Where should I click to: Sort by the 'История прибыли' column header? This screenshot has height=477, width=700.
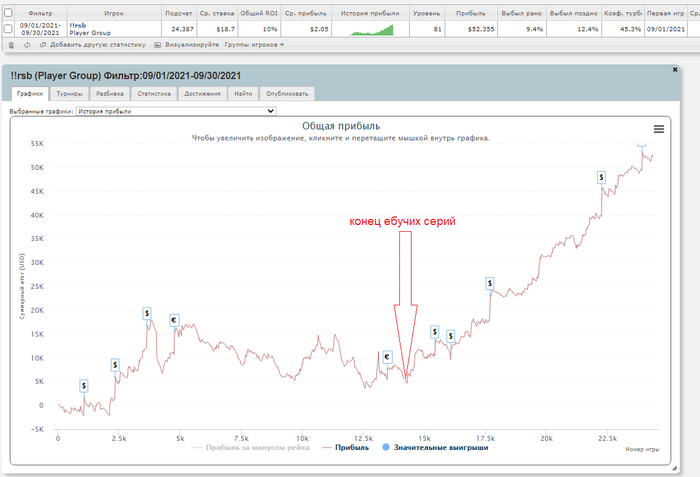[x=370, y=13]
